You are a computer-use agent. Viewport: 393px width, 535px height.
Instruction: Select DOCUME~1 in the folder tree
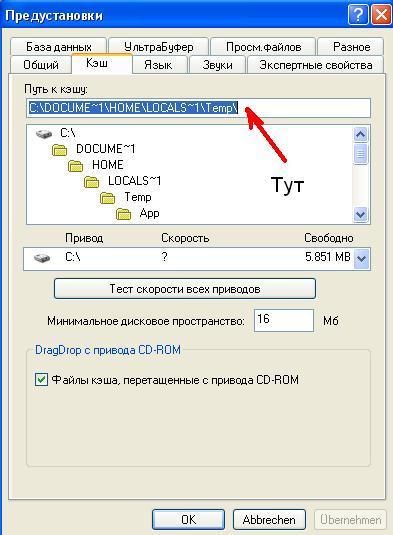point(106,149)
